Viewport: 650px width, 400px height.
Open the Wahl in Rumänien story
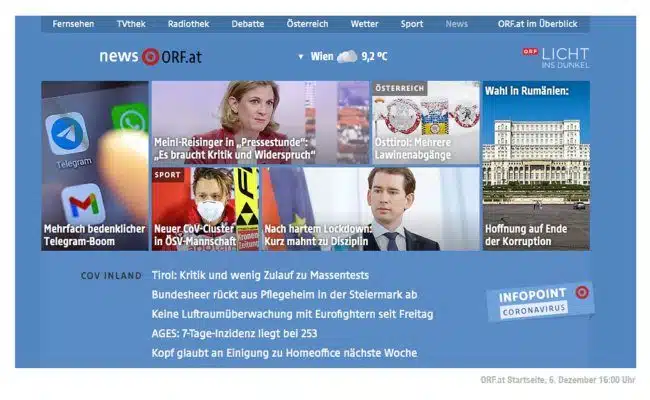click(536, 166)
